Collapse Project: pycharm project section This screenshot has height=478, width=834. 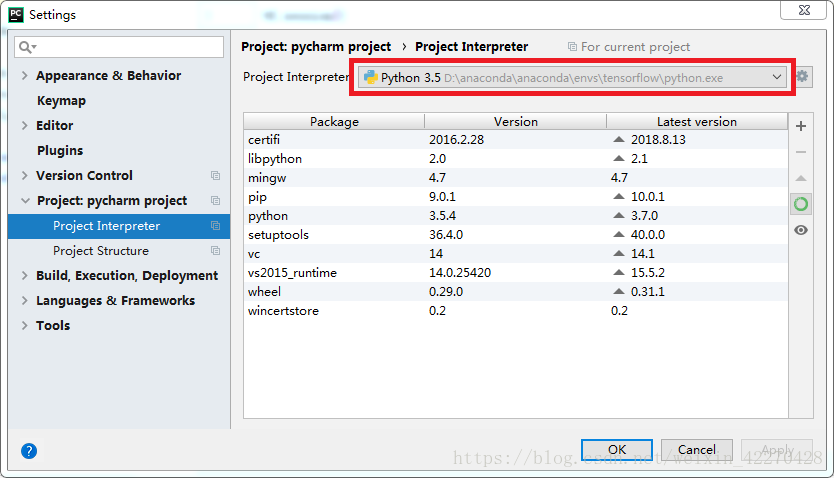25,200
